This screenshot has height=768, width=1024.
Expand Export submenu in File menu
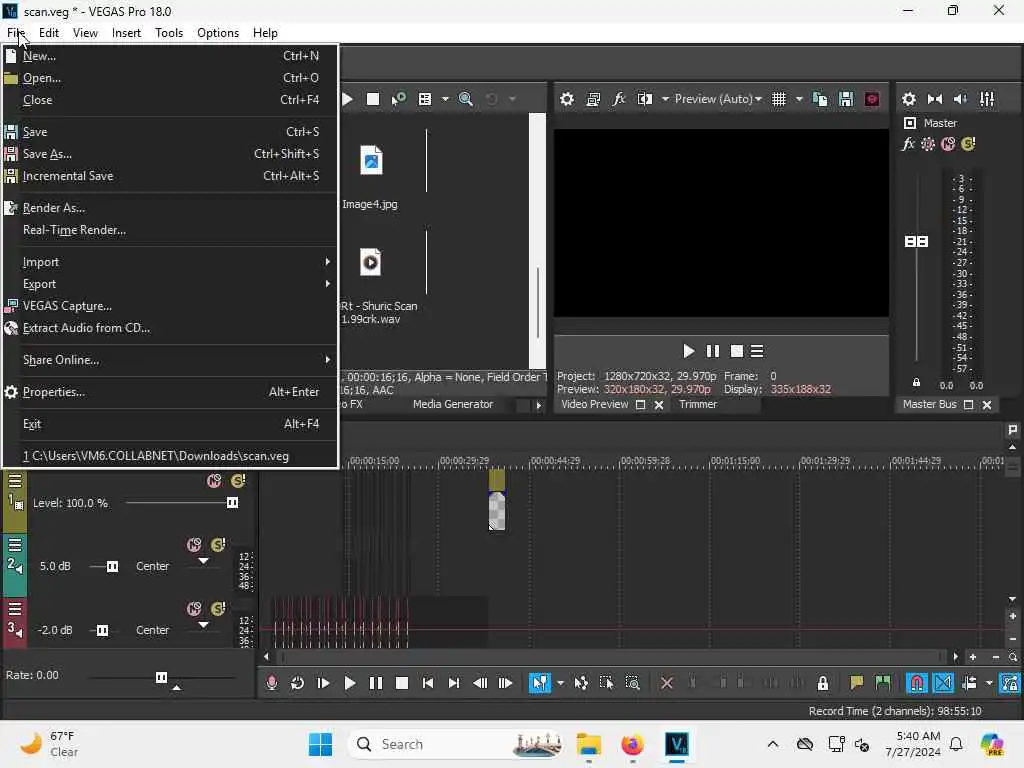170,284
